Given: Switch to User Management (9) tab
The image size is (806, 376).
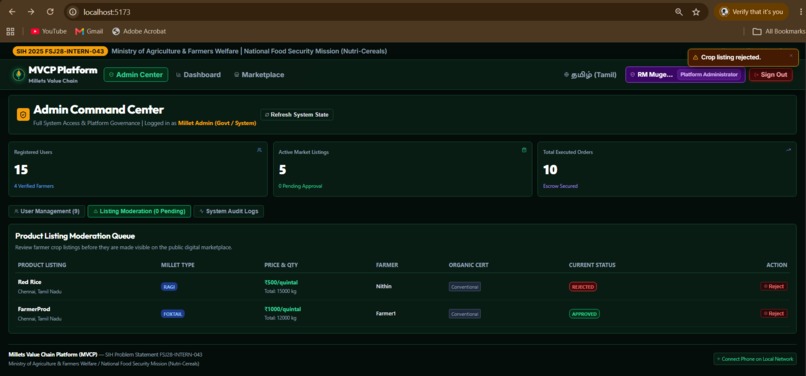Looking at the screenshot, I should point(47,211).
